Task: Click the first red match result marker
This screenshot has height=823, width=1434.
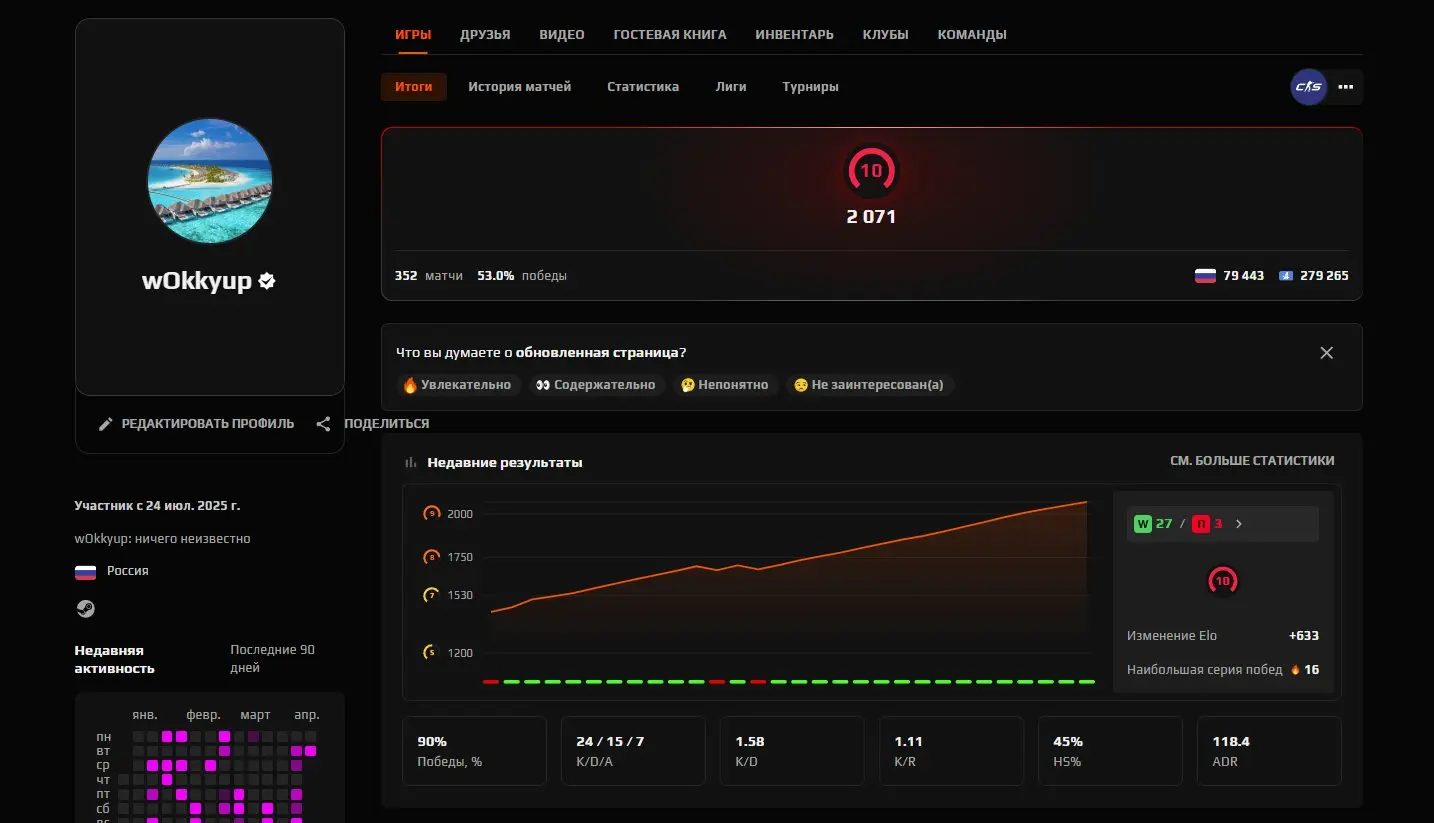Action: coord(490,682)
